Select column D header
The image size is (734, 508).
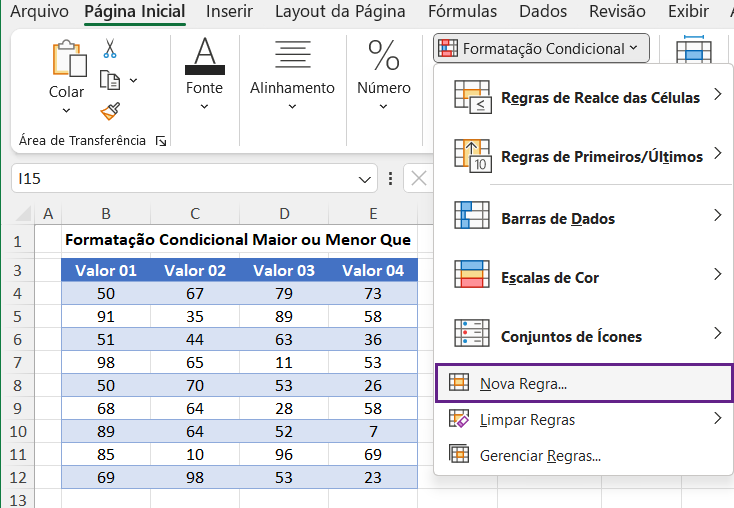click(x=284, y=214)
